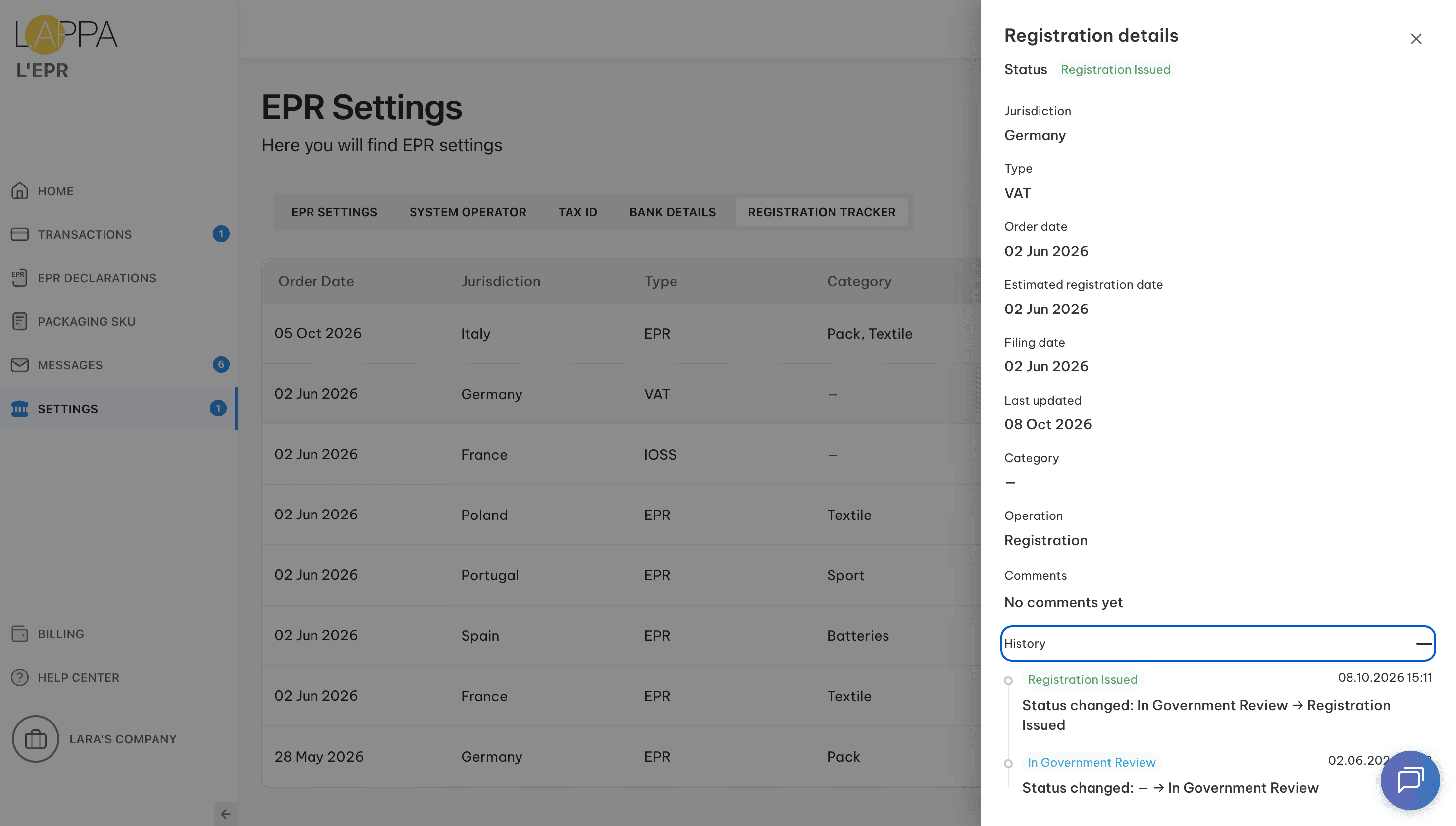This screenshot has height=826, width=1456.
Task: Click the Packaging SKU icon
Action: click(20, 322)
